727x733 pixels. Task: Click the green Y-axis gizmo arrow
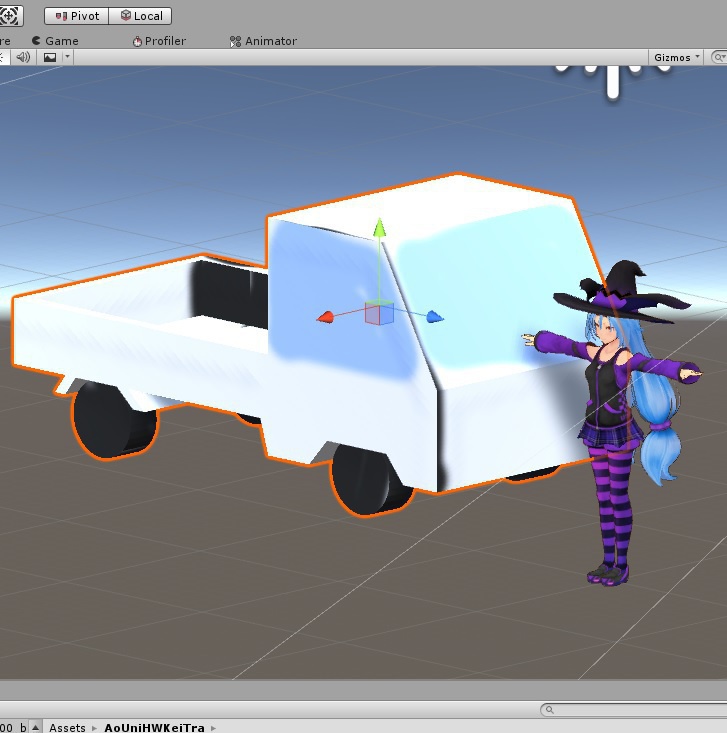click(380, 228)
